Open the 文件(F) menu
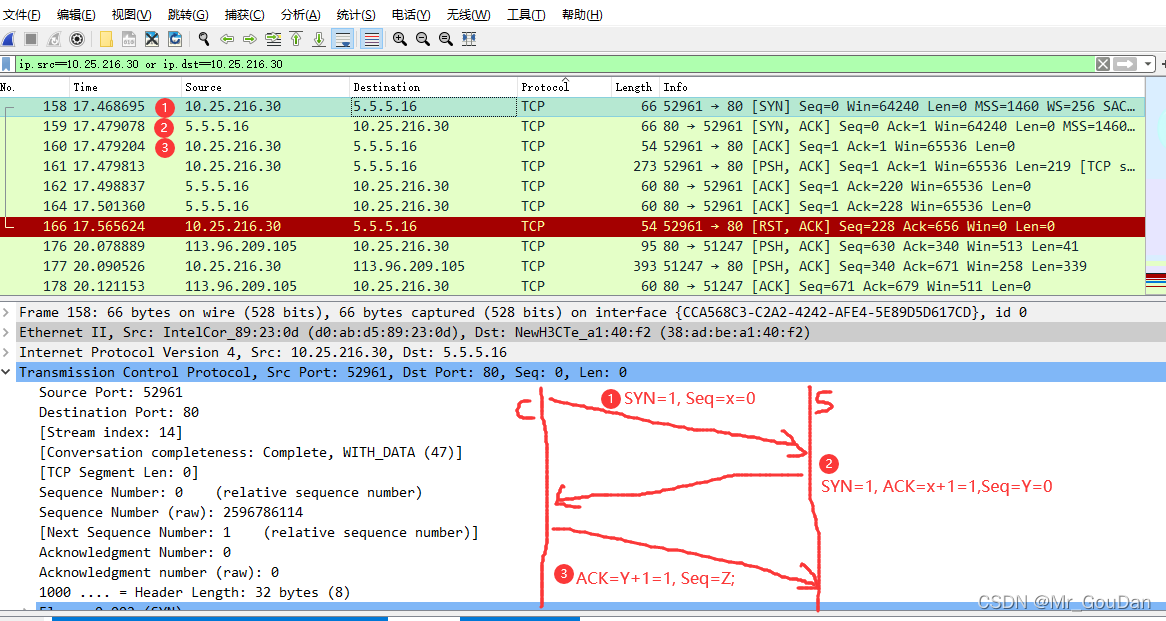The width and height of the screenshot is (1166, 621). (22, 15)
